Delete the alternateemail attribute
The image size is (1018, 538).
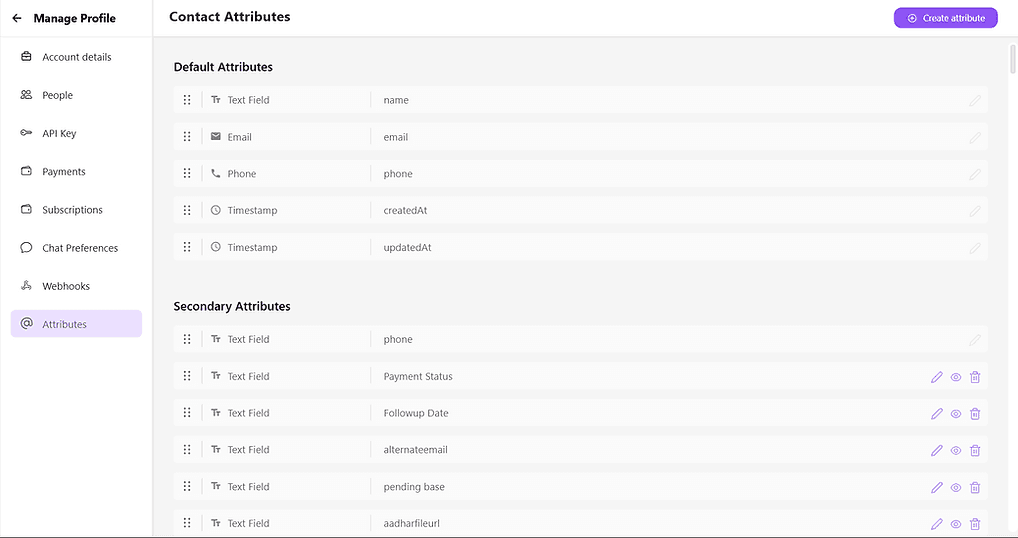pos(975,450)
